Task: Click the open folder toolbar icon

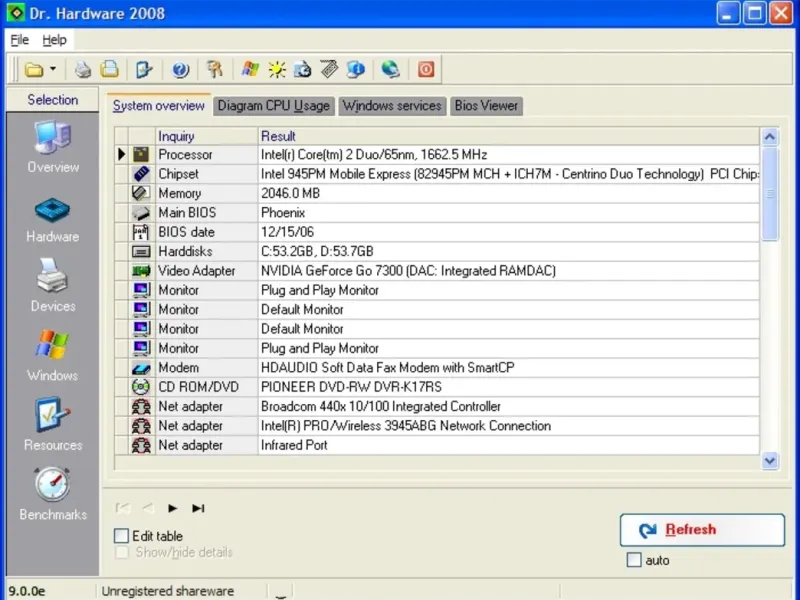Action: (x=34, y=69)
